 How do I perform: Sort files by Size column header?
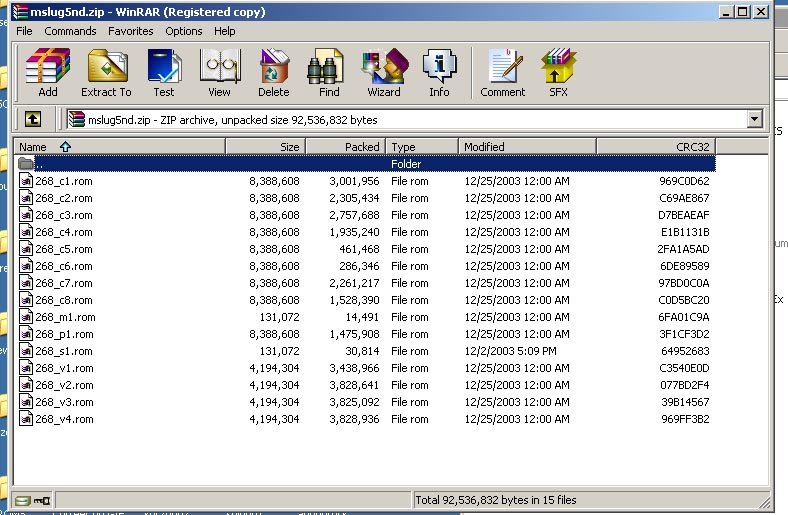[265, 147]
